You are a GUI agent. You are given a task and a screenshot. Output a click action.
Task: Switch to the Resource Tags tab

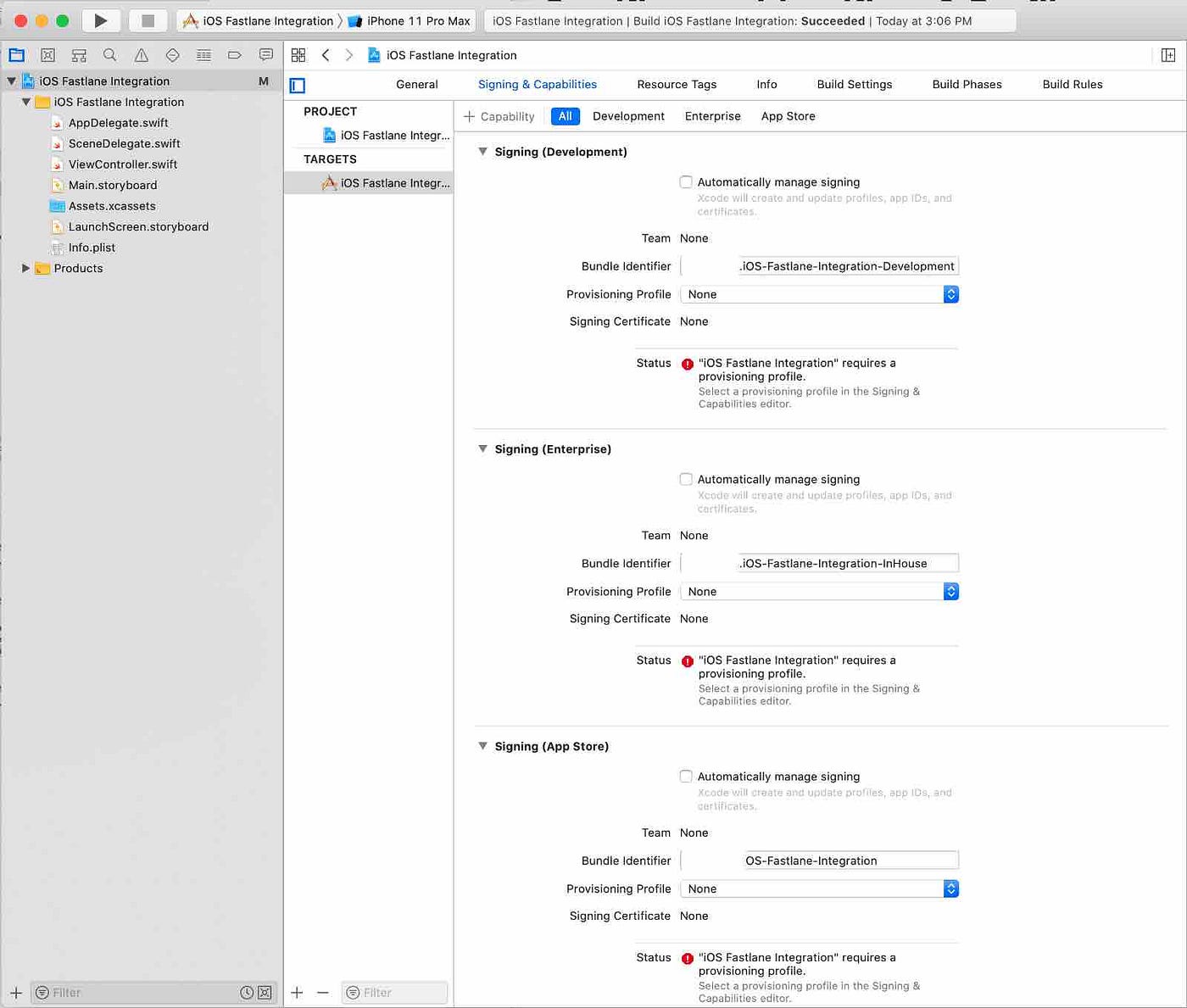click(677, 84)
